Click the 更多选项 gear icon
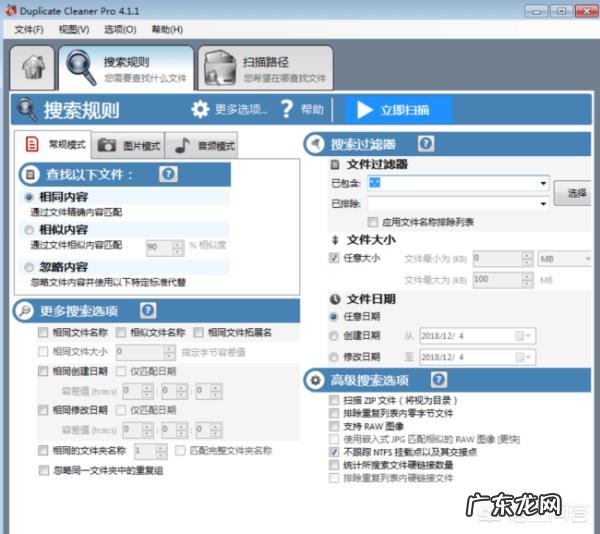Image resolution: width=600 pixels, height=534 pixels. [200, 110]
